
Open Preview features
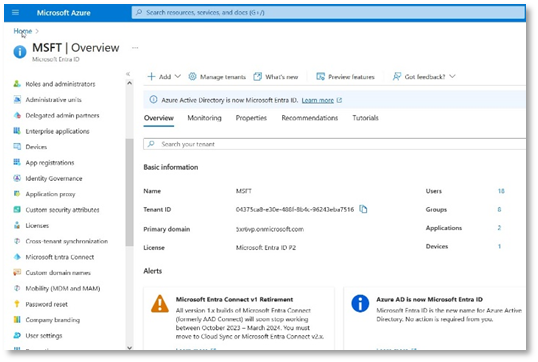click(345, 77)
